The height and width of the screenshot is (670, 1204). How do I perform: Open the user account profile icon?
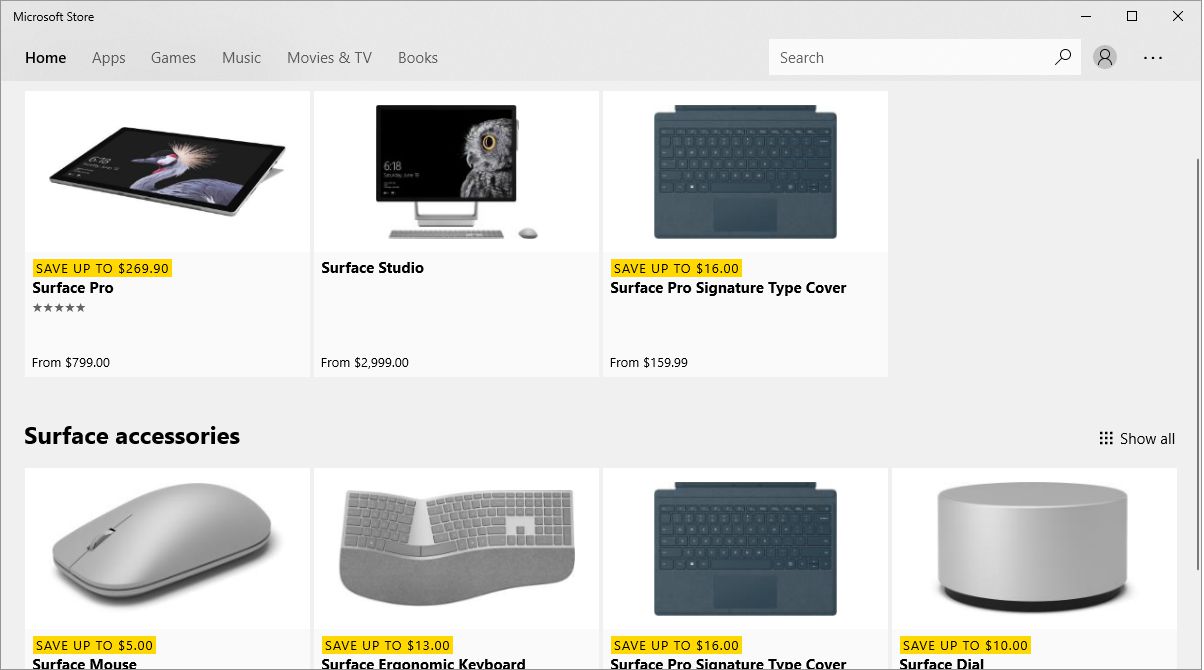click(x=1105, y=57)
